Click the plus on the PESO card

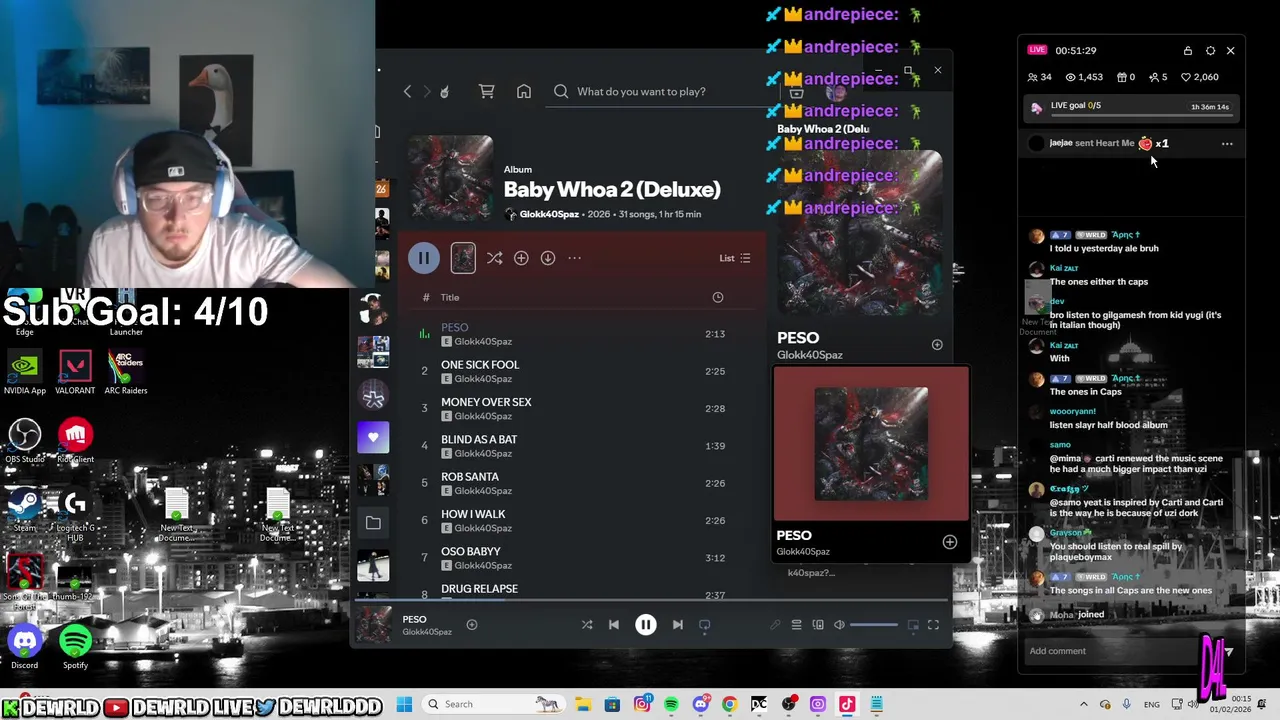click(x=949, y=542)
